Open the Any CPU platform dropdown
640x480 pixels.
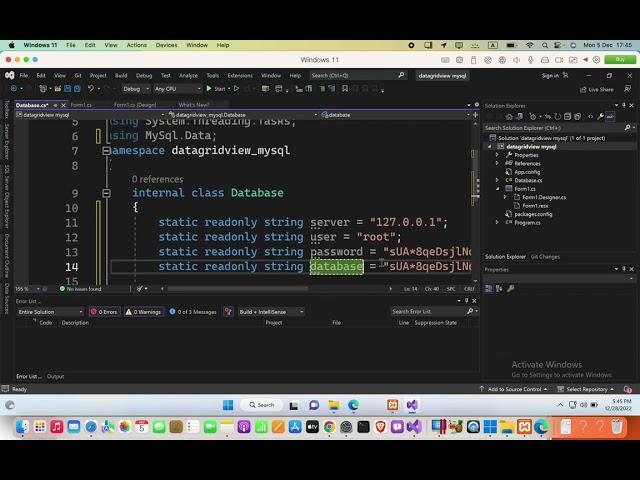click(x=168, y=89)
